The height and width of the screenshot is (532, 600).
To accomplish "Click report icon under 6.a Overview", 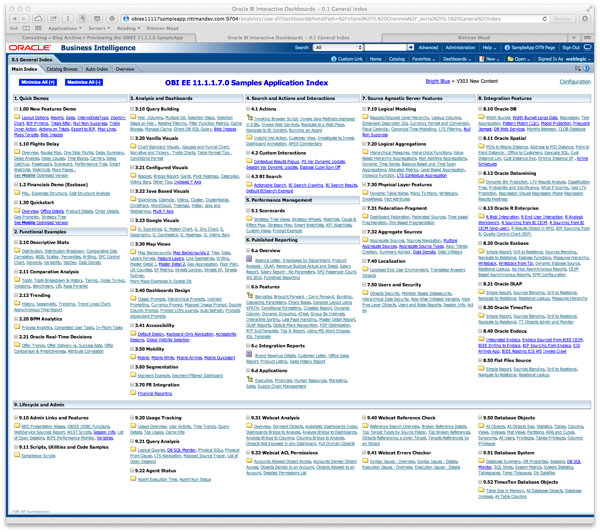I will [249, 259].
